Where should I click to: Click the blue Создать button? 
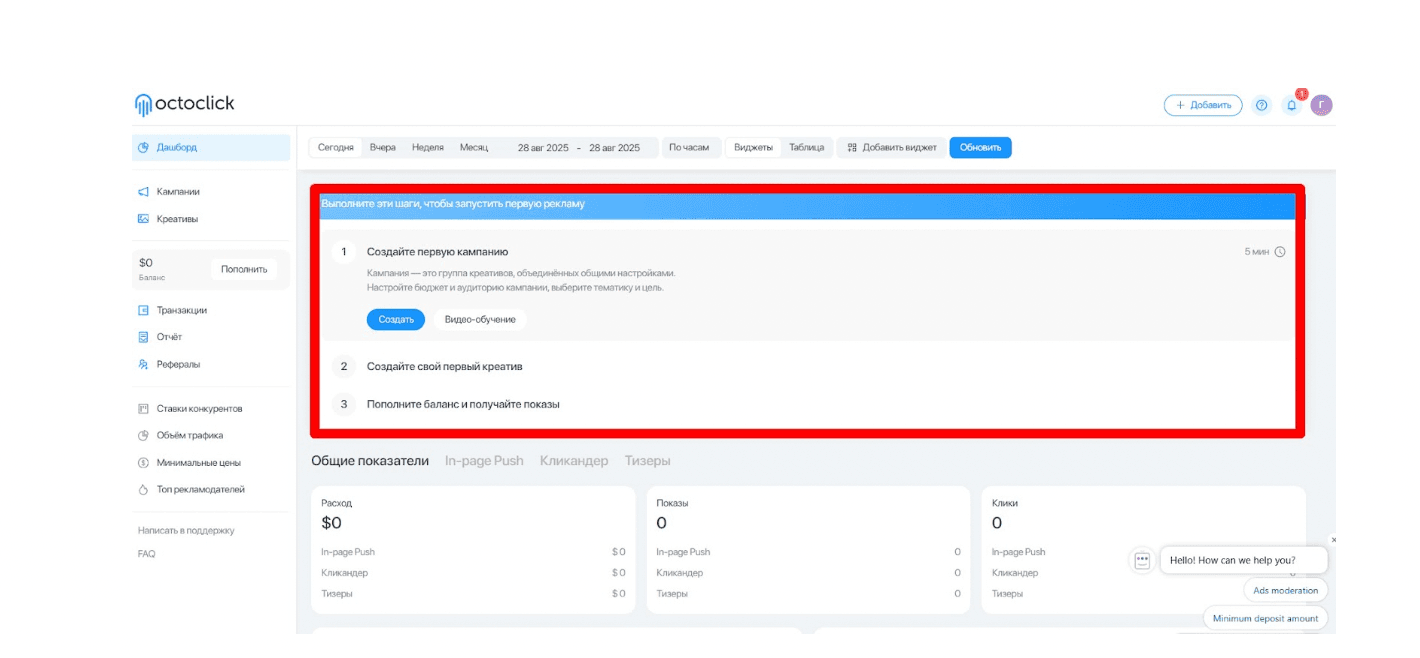click(396, 319)
